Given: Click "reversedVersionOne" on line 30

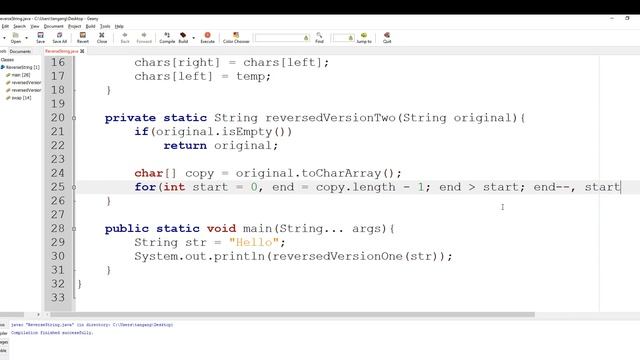Looking at the screenshot, I should pos(338,256).
